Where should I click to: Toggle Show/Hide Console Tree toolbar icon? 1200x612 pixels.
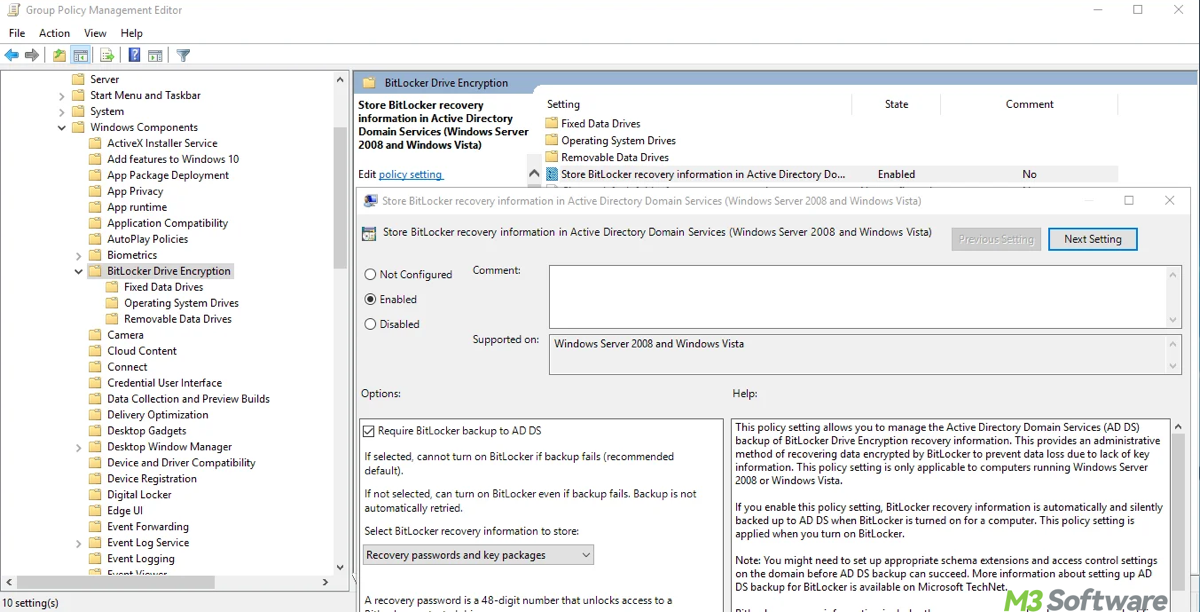coord(80,56)
